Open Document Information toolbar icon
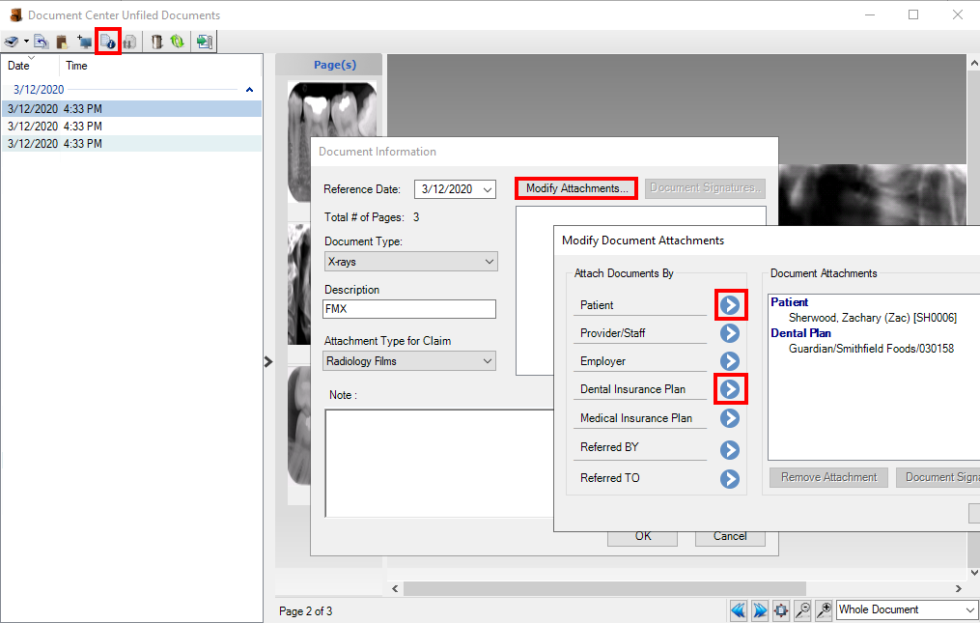Viewport: 980px width, 623px height. [x=108, y=42]
